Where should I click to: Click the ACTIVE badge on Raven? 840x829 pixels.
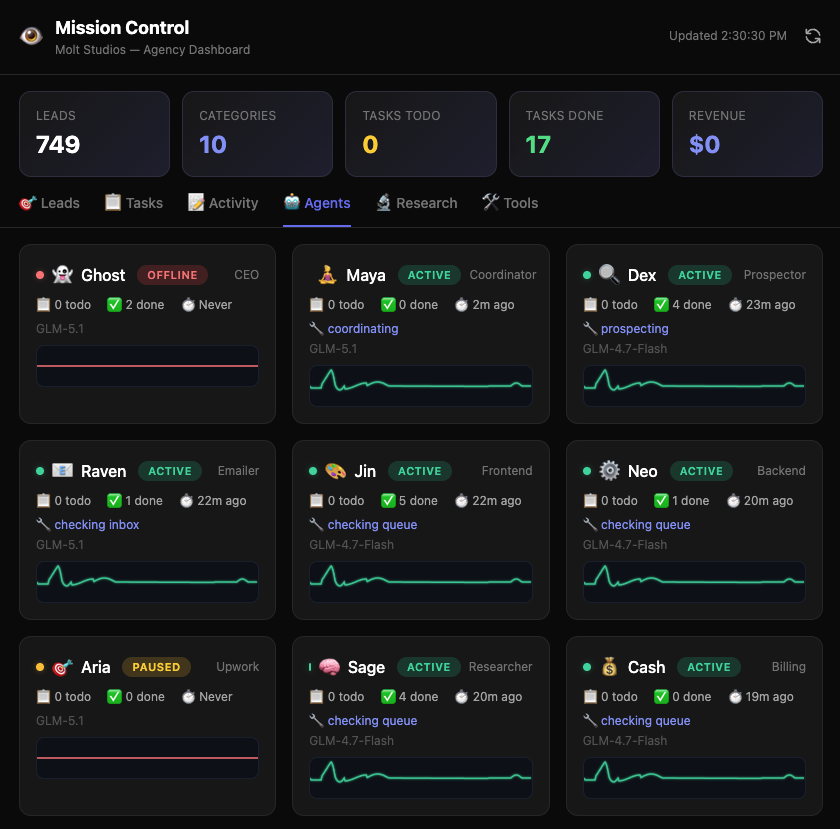pyautogui.click(x=170, y=471)
